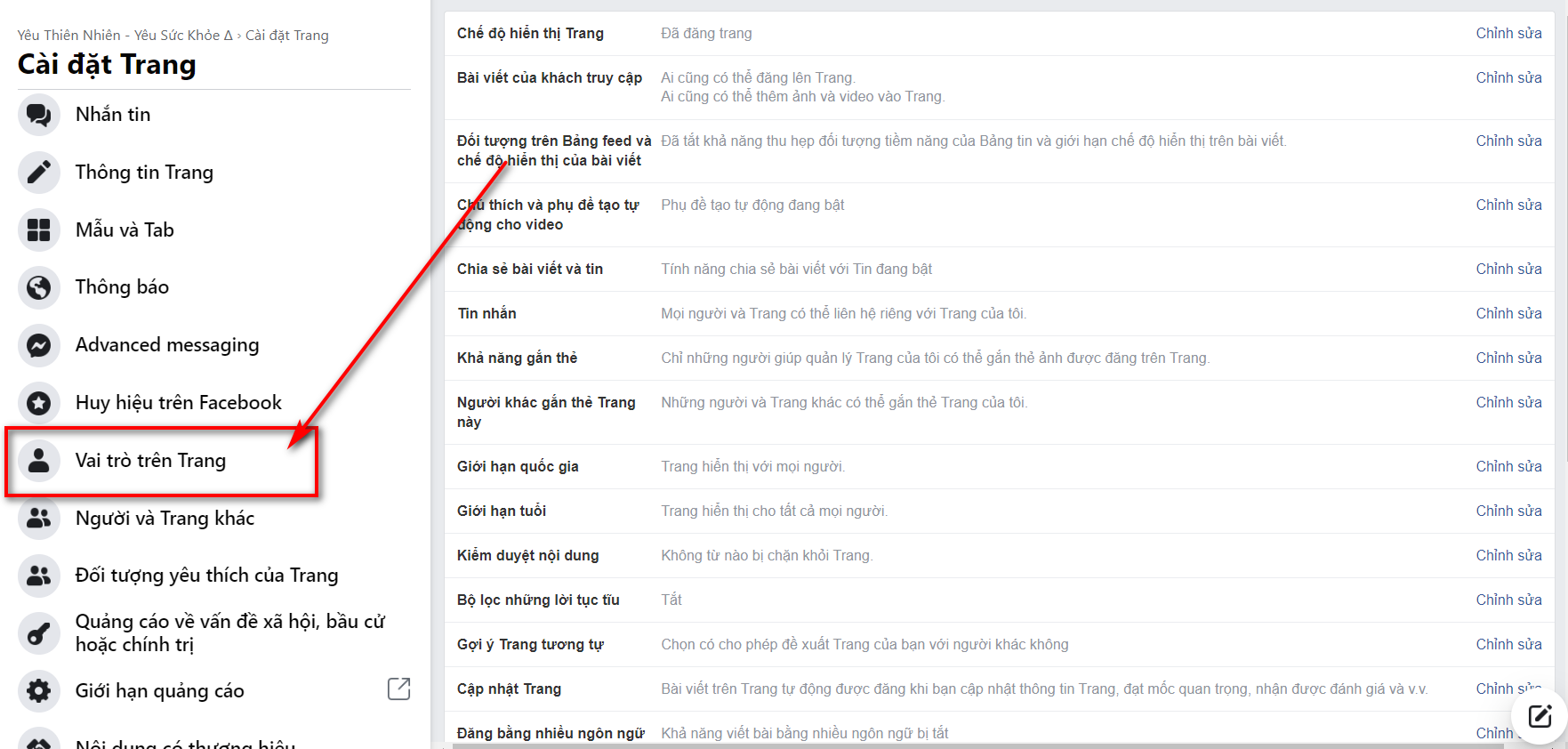Image resolution: width=1568 pixels, height=749 pixels.
Task: Open Thông tin Trang menu item
Action: coord(144,173)
